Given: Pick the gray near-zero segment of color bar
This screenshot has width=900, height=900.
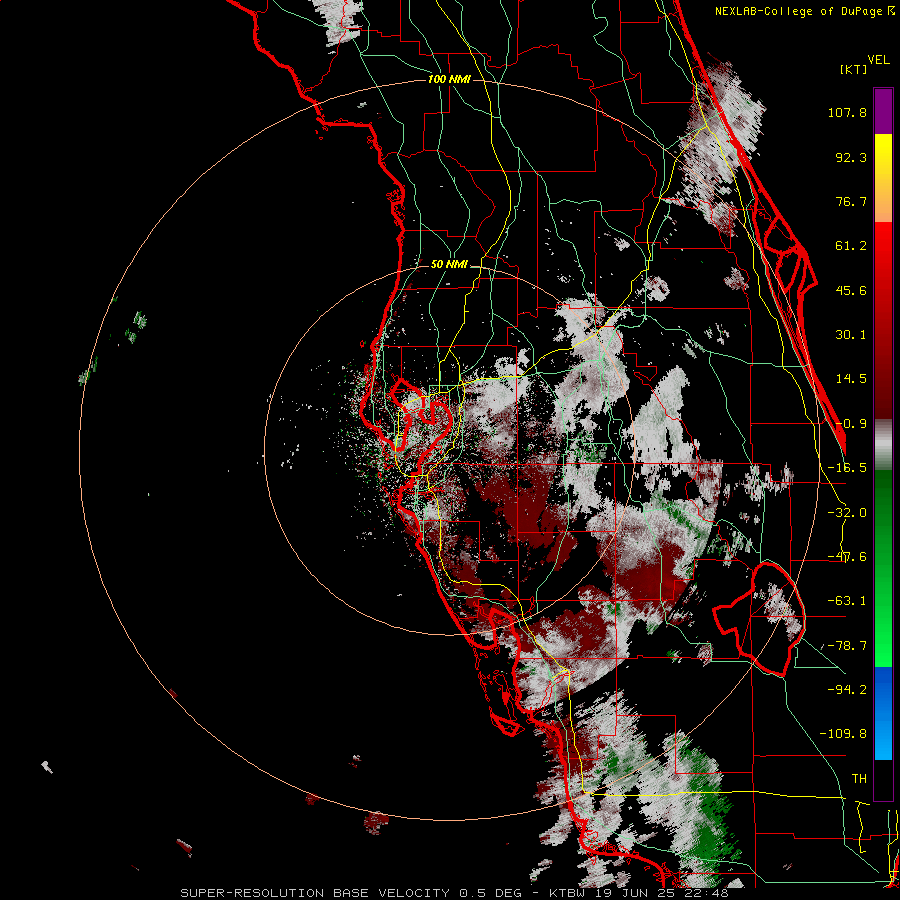Looking at the screenshot, I should tap(883, 445).
